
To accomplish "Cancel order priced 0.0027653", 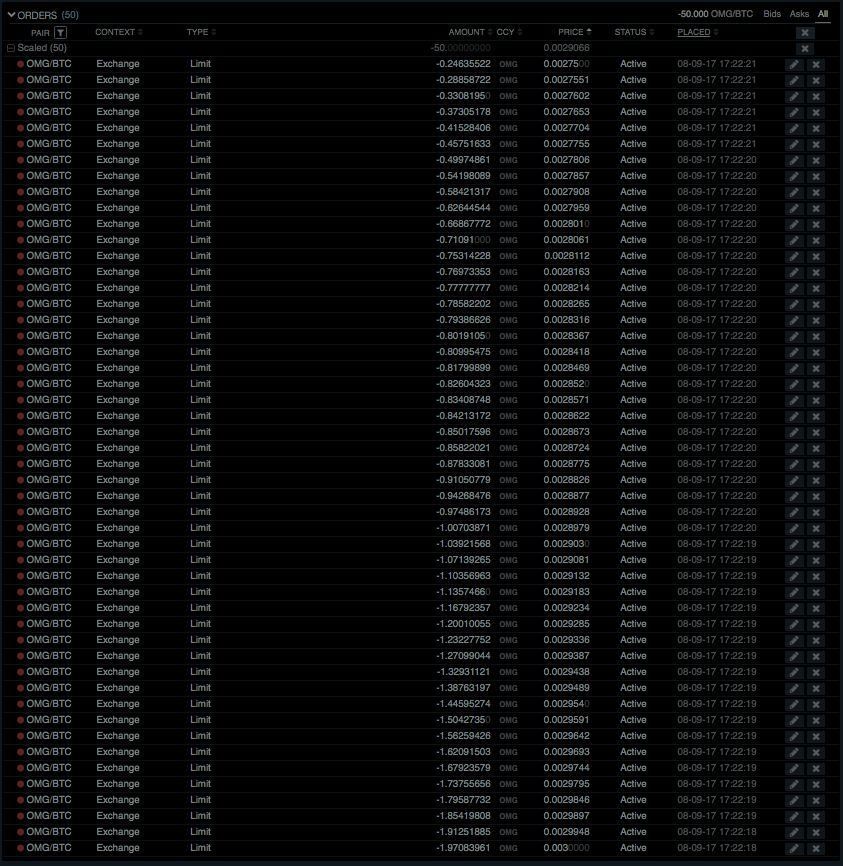I will 815,113.
